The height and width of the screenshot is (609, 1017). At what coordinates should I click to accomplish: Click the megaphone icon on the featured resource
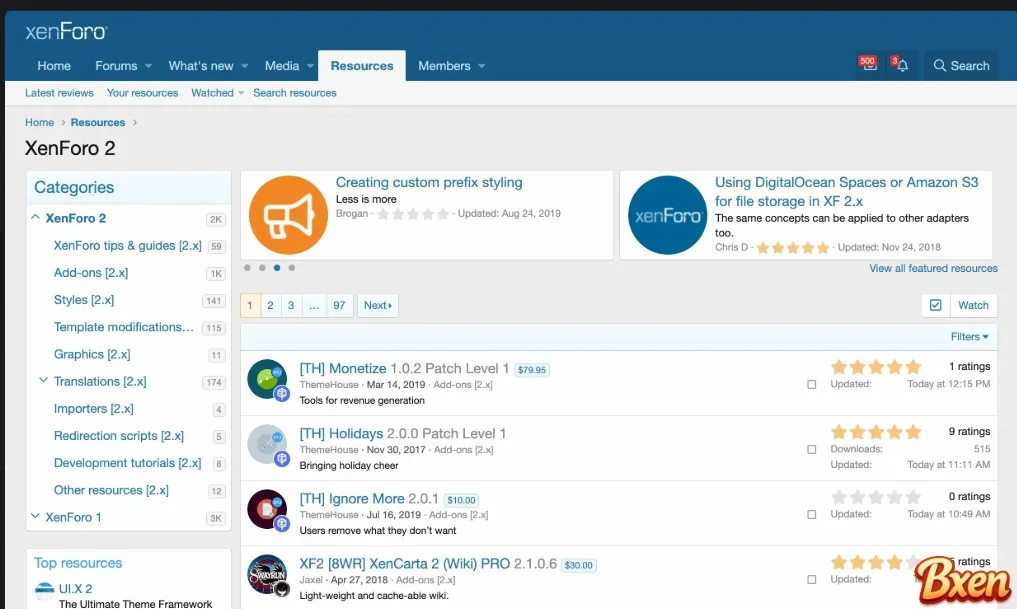click(288, 214)
